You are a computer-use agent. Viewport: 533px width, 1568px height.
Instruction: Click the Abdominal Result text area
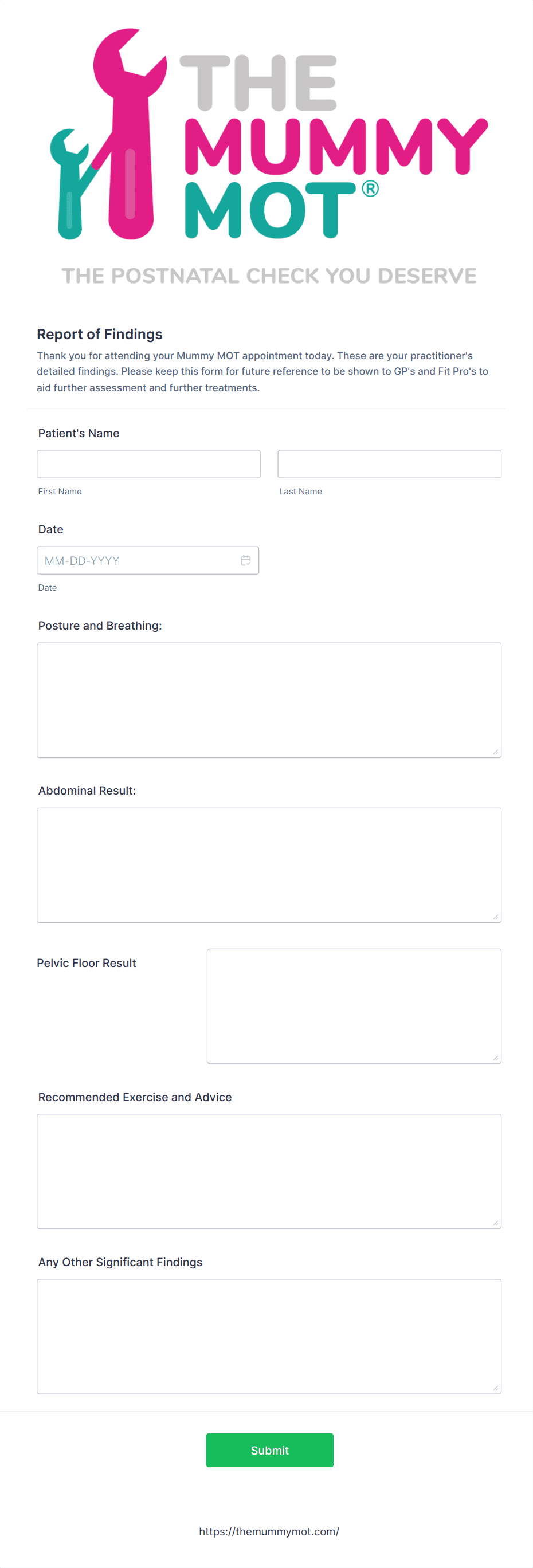point(269,864)
